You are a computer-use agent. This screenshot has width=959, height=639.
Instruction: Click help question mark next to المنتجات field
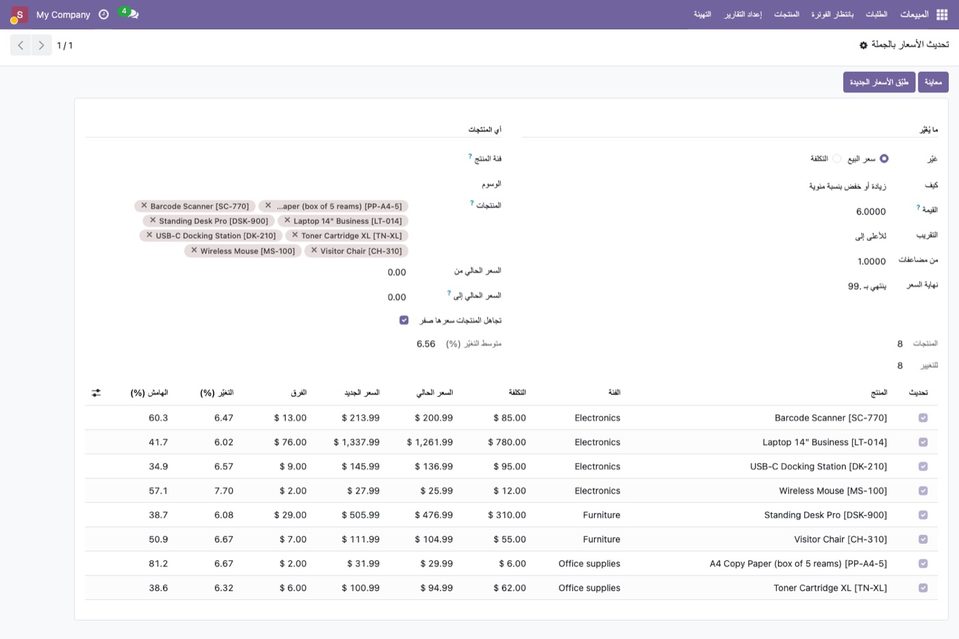472,203
